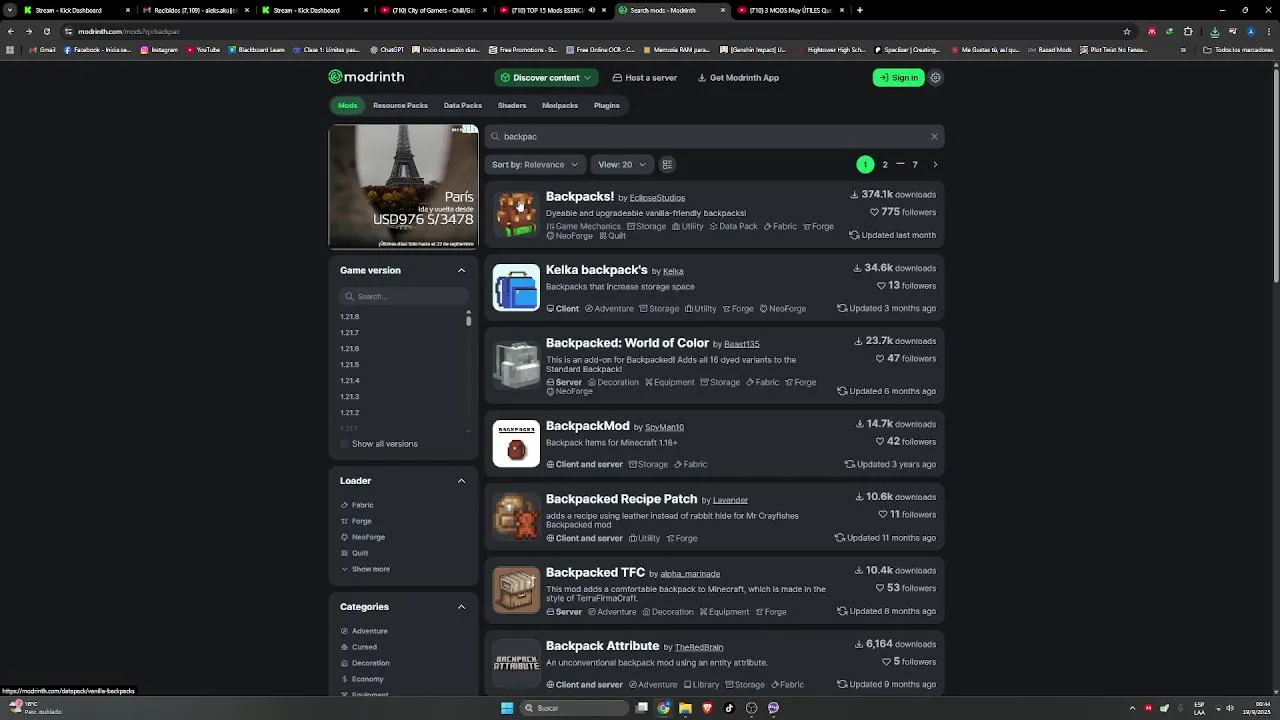The height and width of the screenshot is (720, 1280).
Task: Collapse the Loader section
Action: (461, 481)
